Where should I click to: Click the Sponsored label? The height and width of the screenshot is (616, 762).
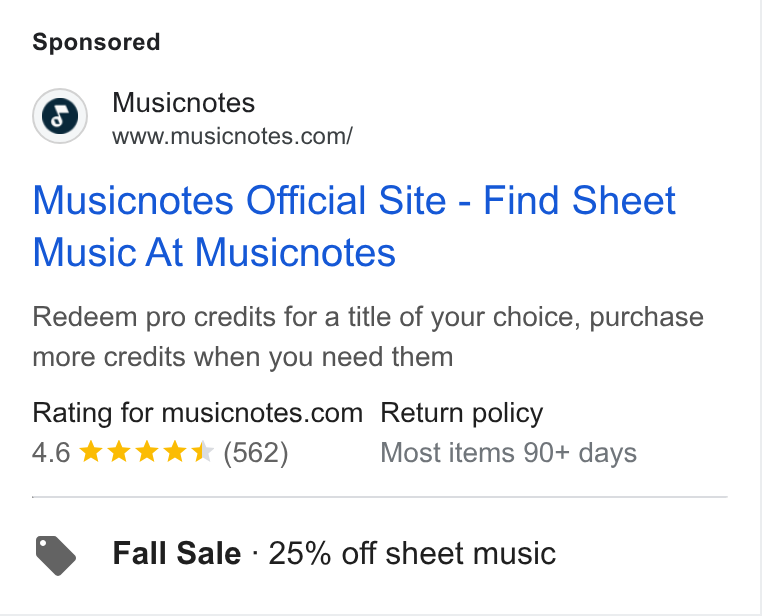[96, 42]
